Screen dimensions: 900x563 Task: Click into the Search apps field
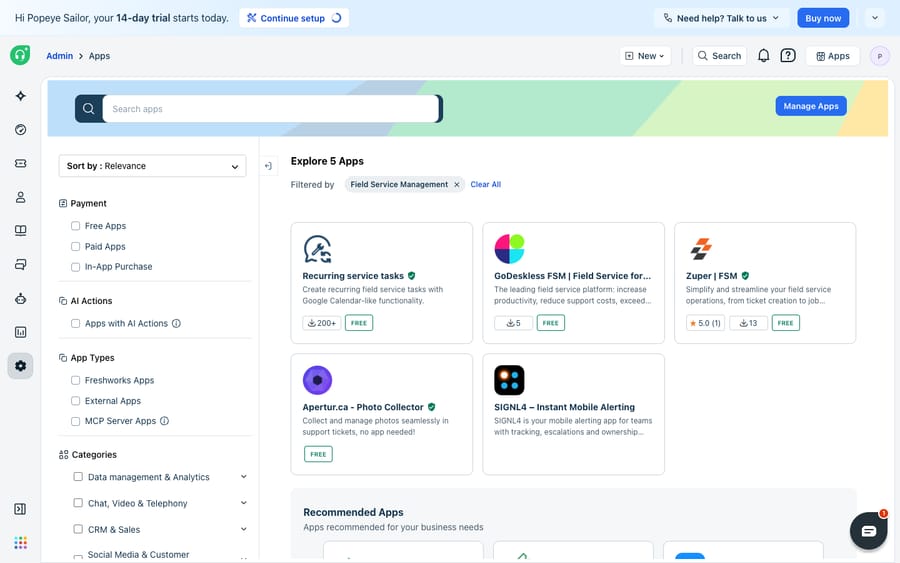270,109
